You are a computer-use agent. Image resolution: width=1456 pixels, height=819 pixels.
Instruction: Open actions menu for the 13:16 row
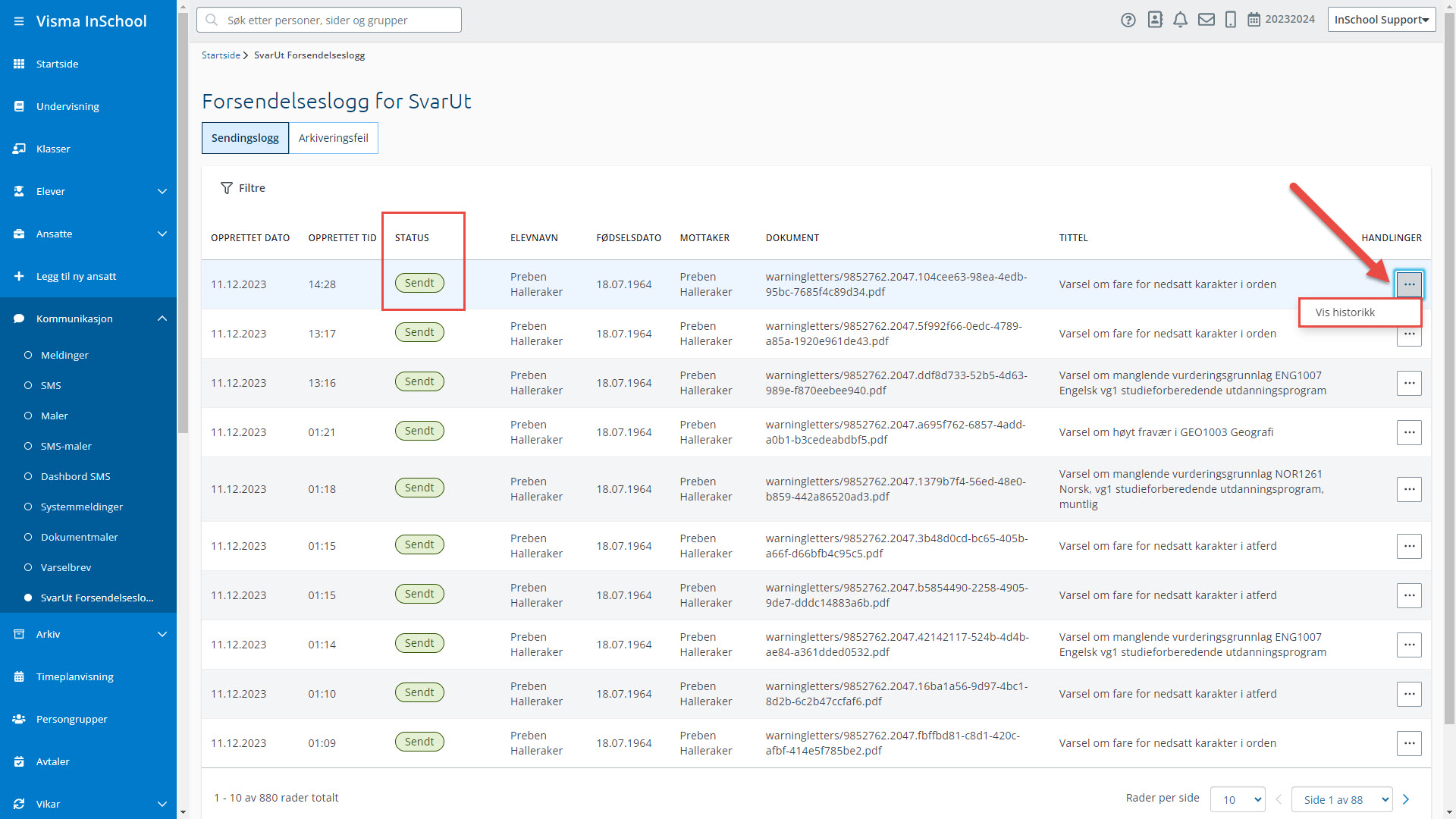click(x=1409, y=383)
